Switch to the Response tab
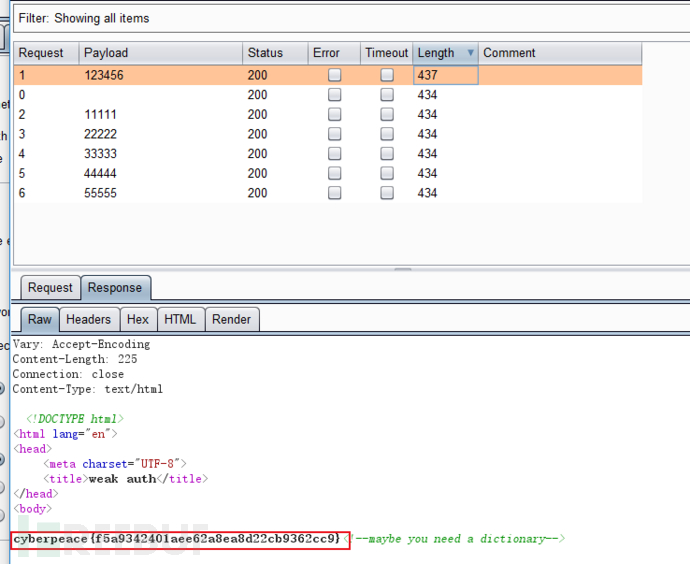The image size is (690, 564). (x=115, y=288)
